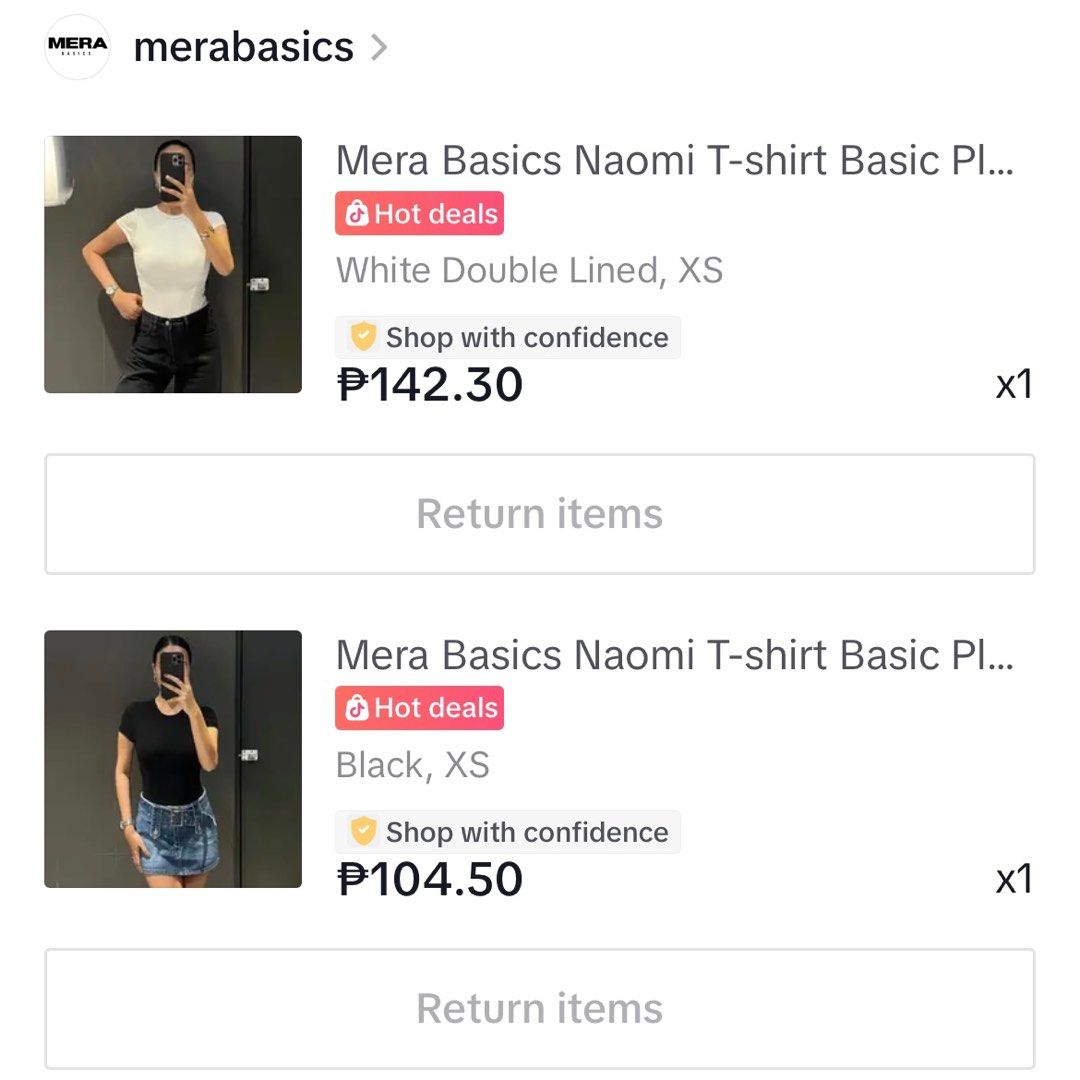Click the second Shop with confidence label
Screen dimensions: 1080x1080
click(527, 831)
